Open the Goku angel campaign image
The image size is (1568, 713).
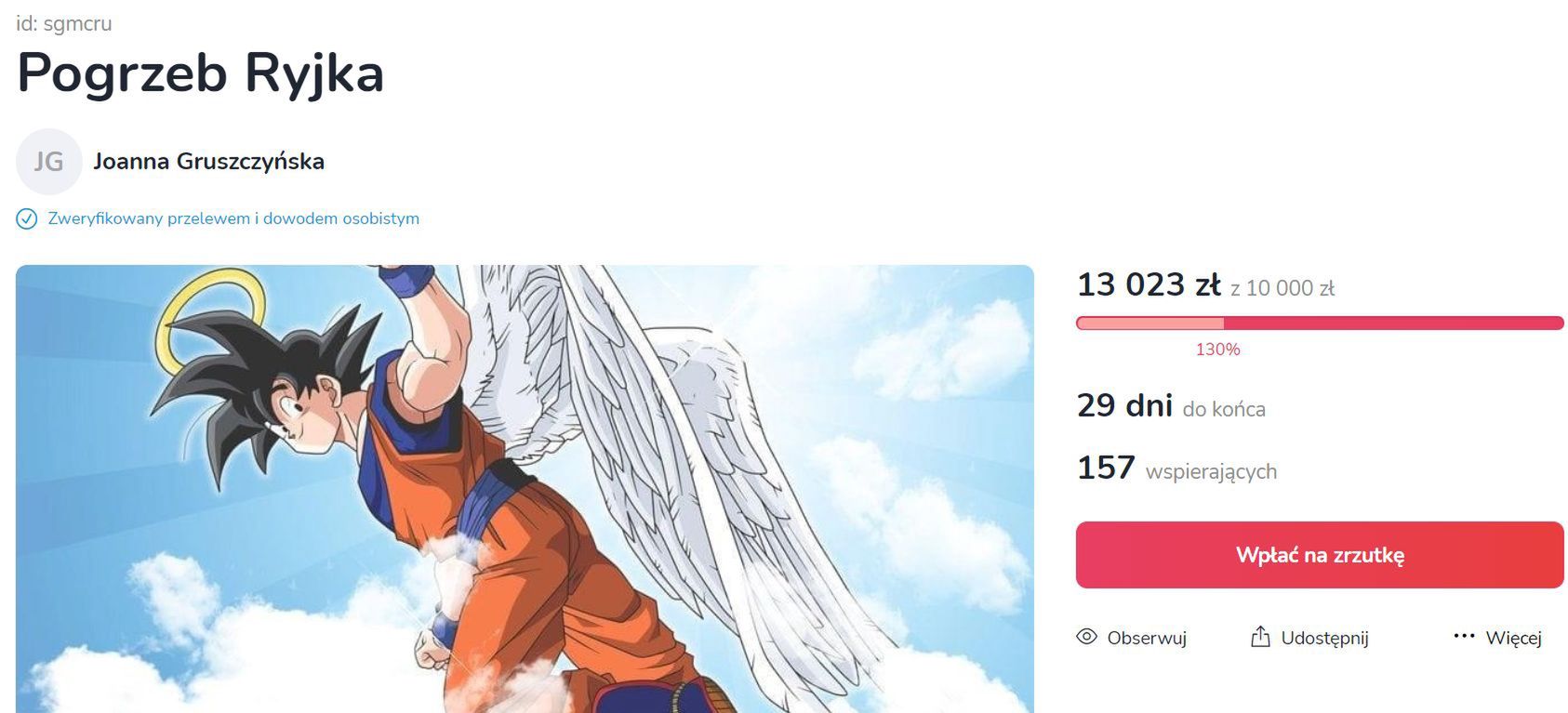coord(525,489)
